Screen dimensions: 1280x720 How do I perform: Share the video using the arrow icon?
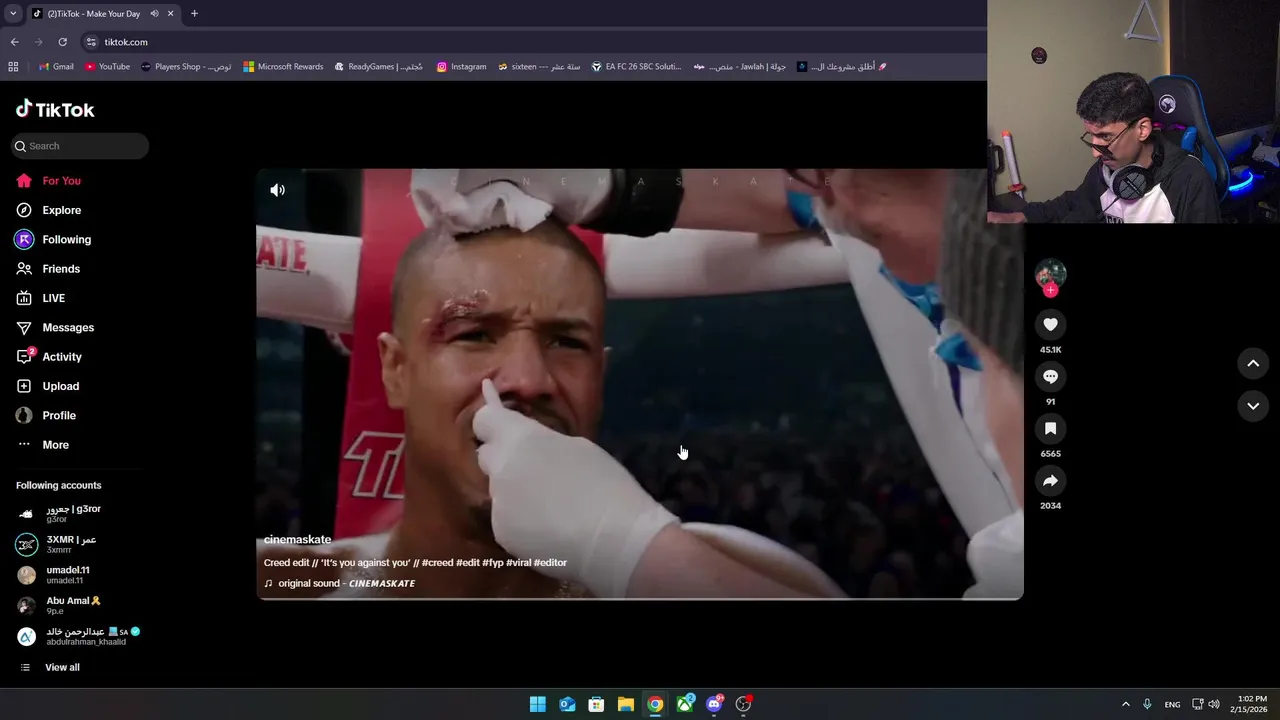click(1050, 480)
